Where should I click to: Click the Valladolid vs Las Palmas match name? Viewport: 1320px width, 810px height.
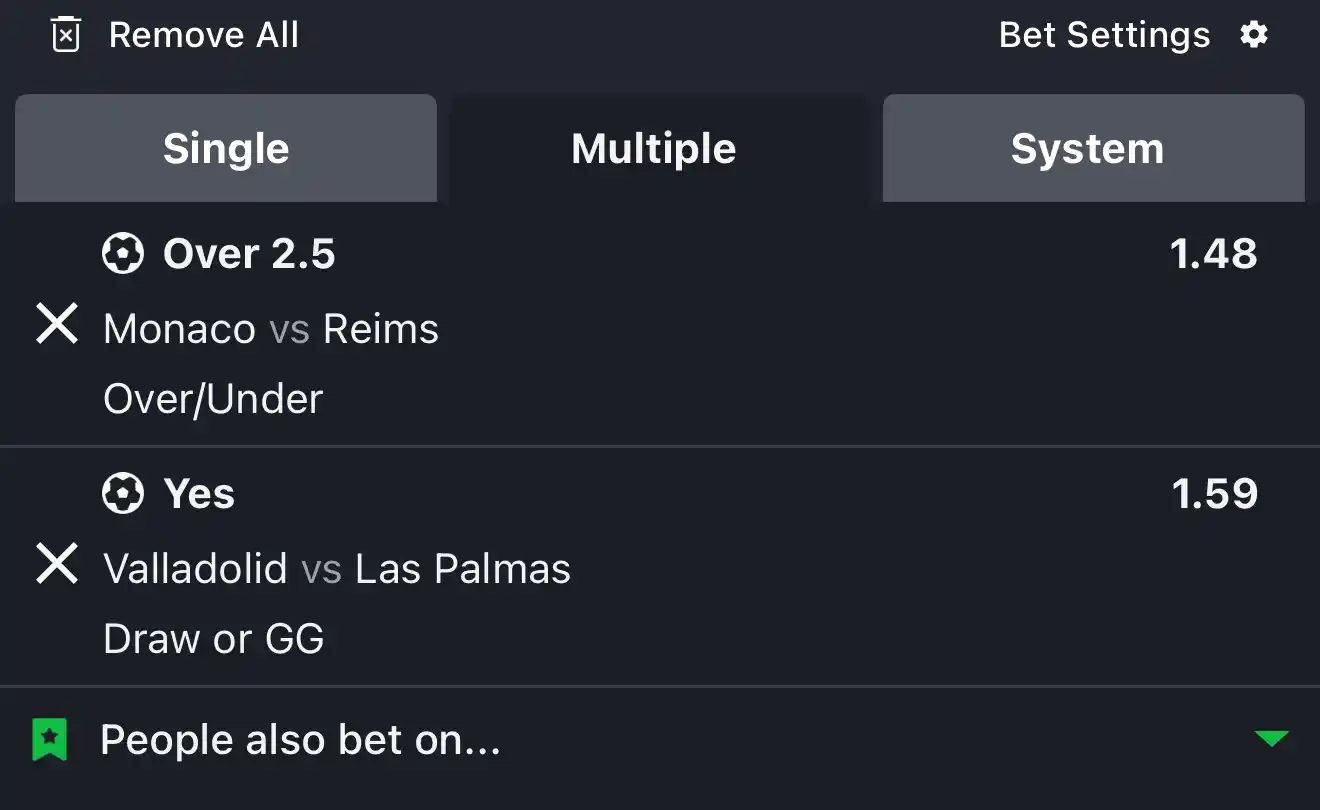point(337,569)
